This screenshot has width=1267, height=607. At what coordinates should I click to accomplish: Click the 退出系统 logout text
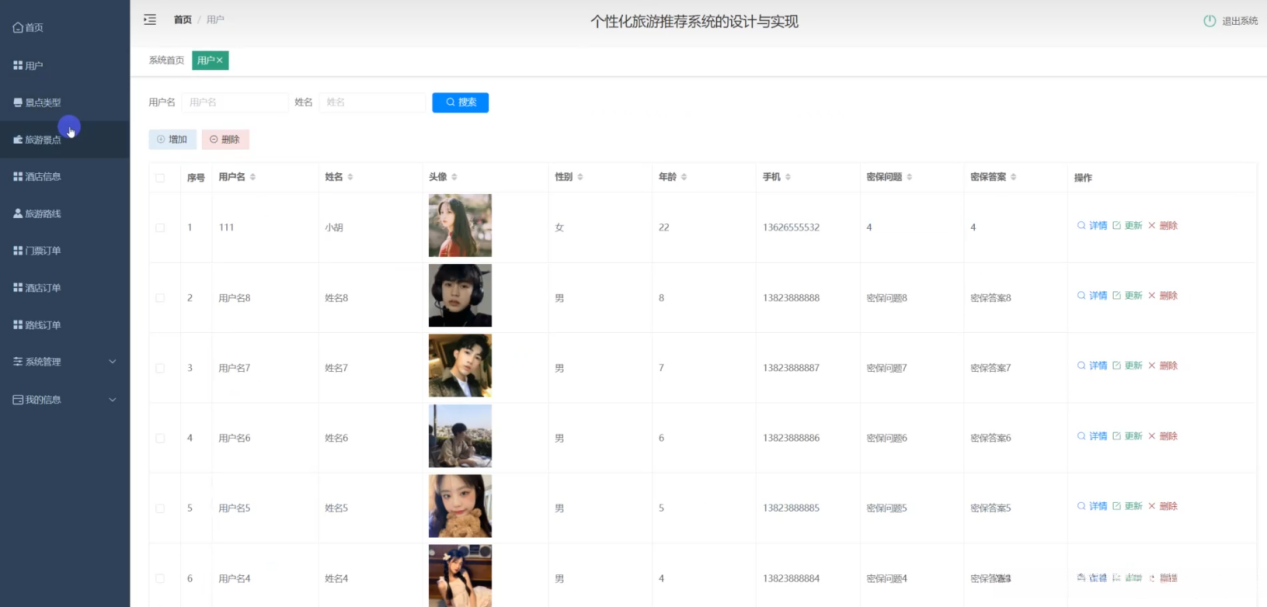pos(1240,21)
